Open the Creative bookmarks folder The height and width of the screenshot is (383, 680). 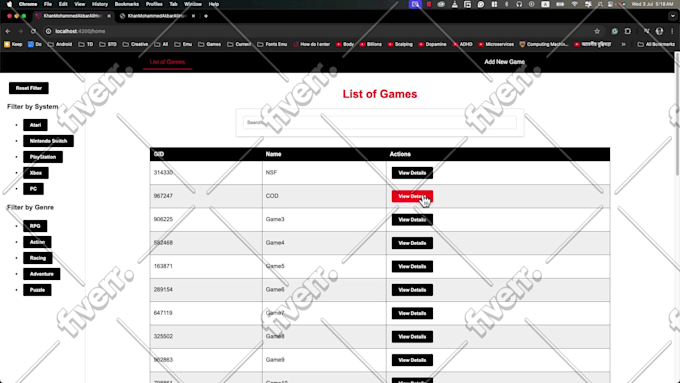[x=135, y=44]
